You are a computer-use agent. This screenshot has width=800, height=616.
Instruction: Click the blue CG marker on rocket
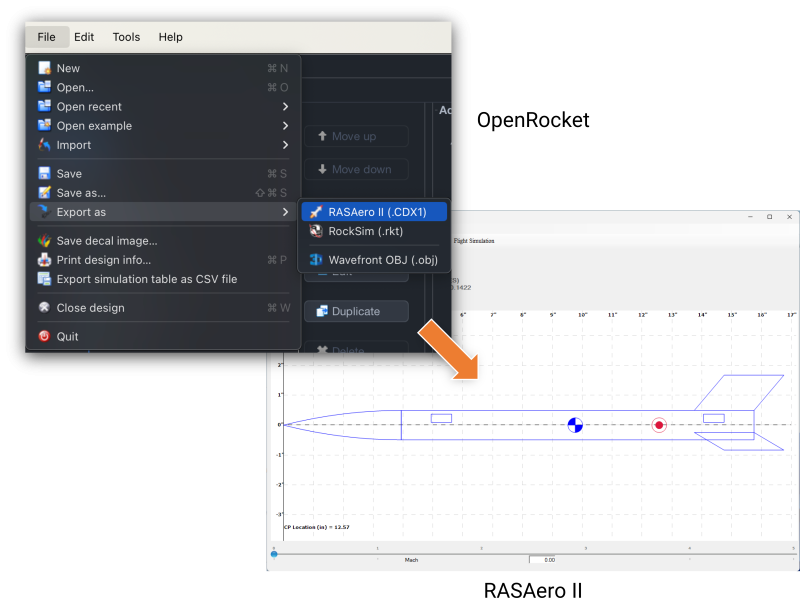575,425
